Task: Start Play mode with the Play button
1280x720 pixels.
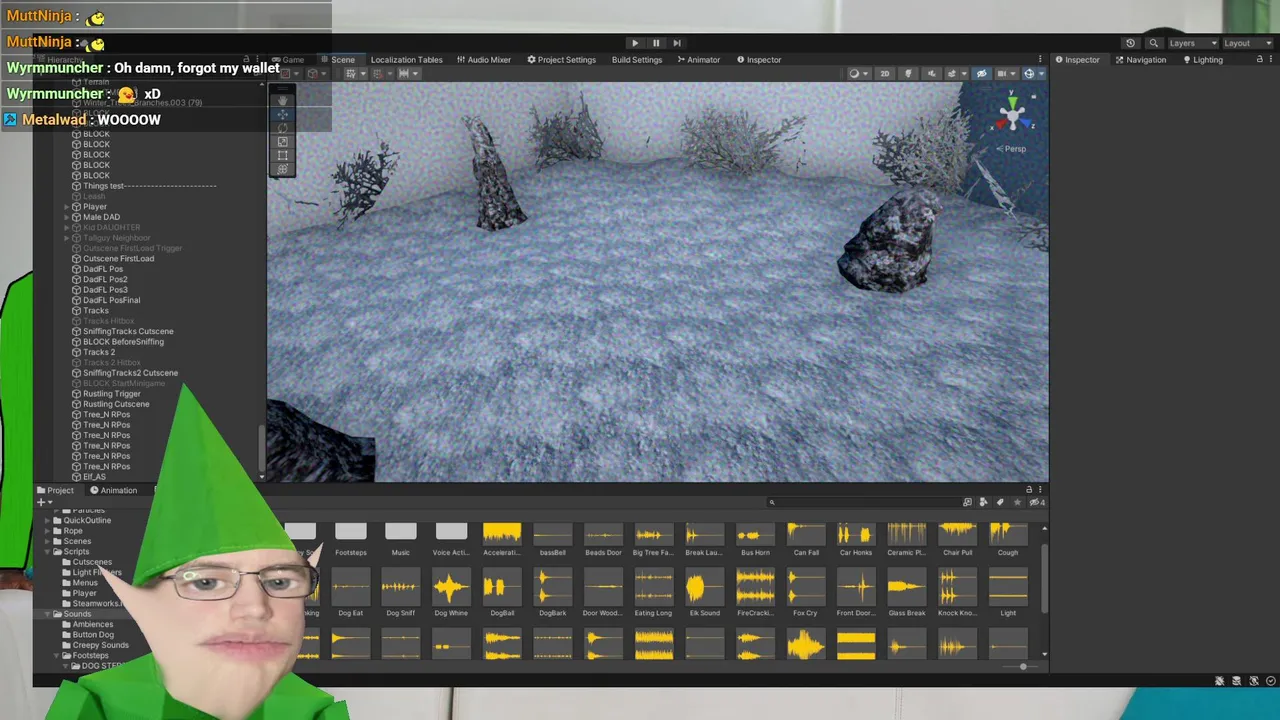Action: [x=635, y=43]
